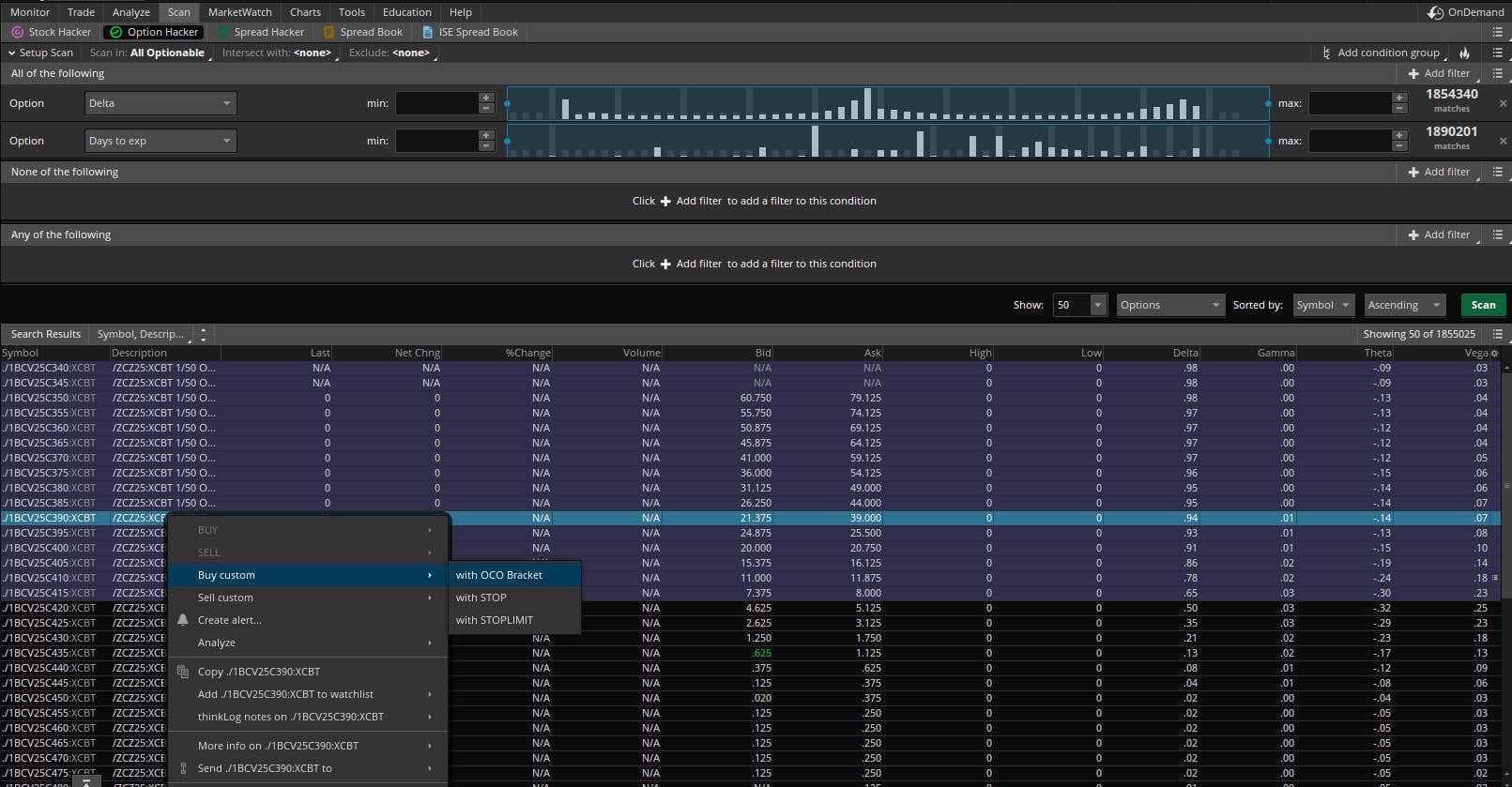
Task: Open Stock Hacker via its icon
Action: point(17,32)
